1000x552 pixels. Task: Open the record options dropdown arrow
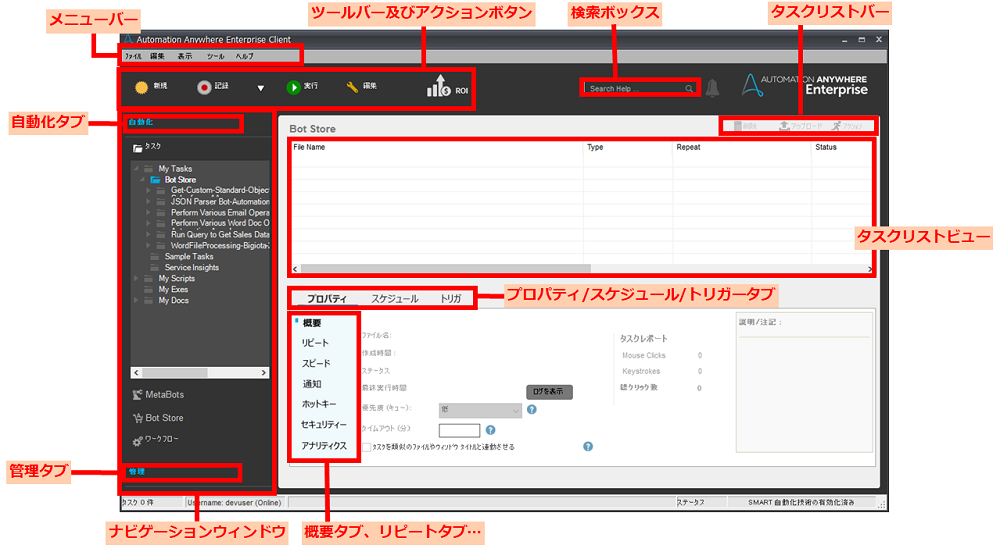point(260,89)
